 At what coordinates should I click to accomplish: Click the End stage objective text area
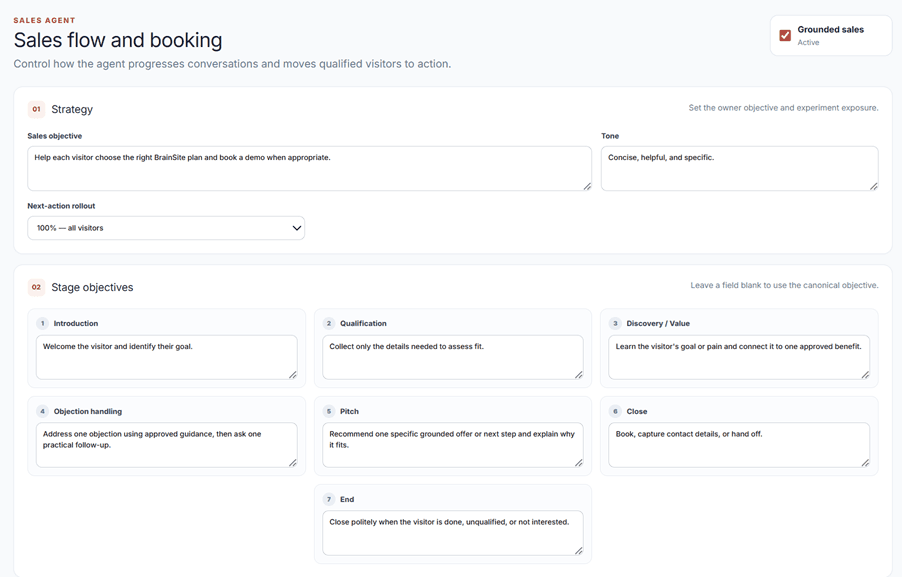click(453, 533)
